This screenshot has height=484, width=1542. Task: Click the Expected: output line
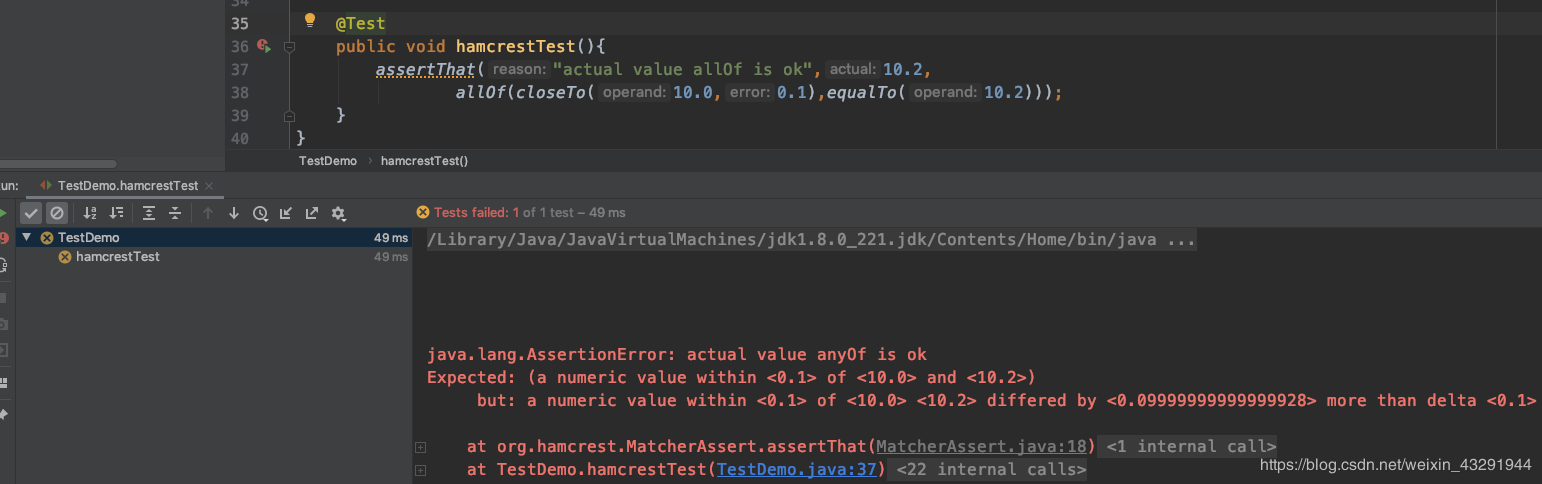click(x=731, y=377)
